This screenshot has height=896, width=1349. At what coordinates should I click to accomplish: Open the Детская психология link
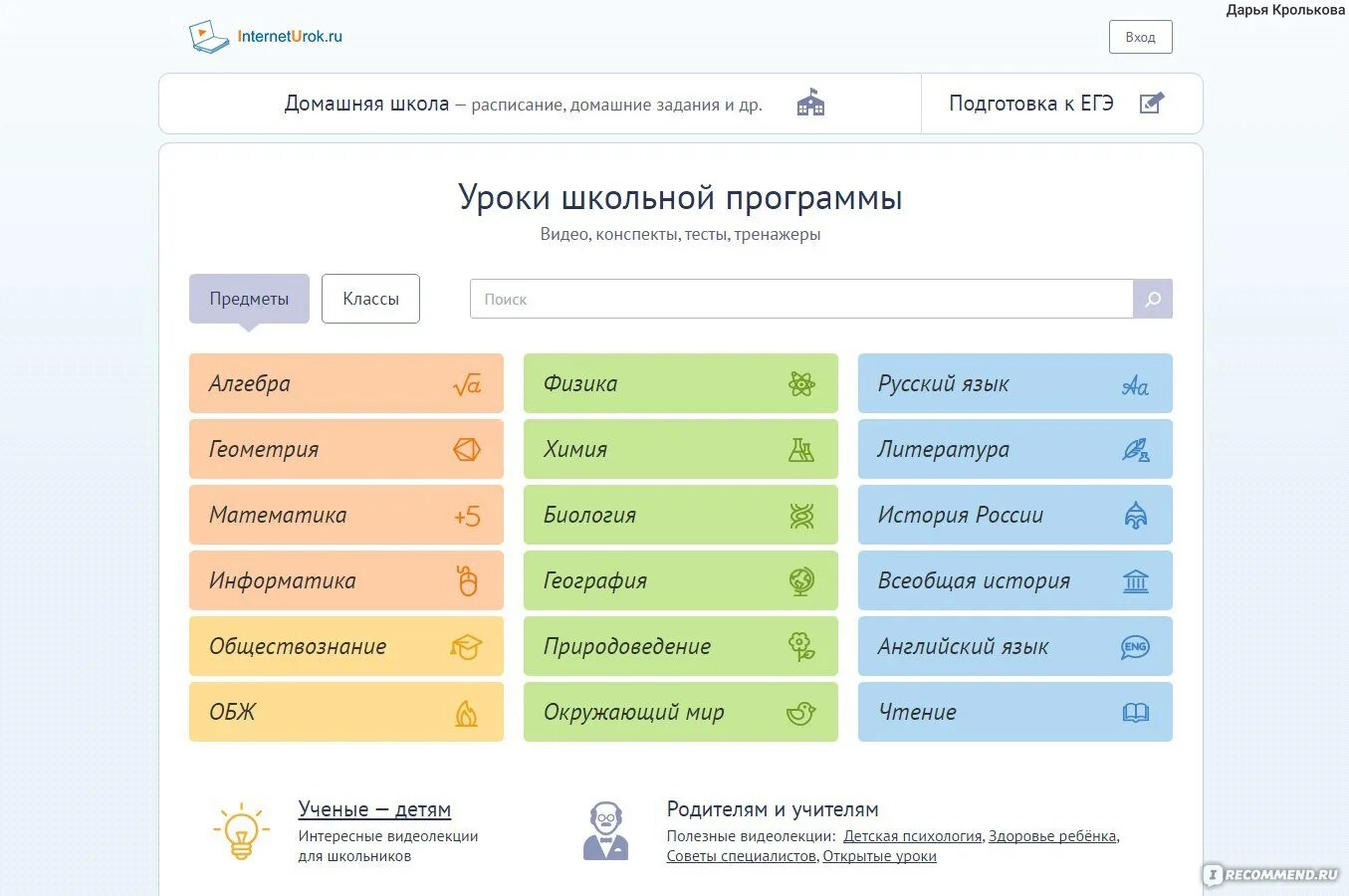click(913, 836)
